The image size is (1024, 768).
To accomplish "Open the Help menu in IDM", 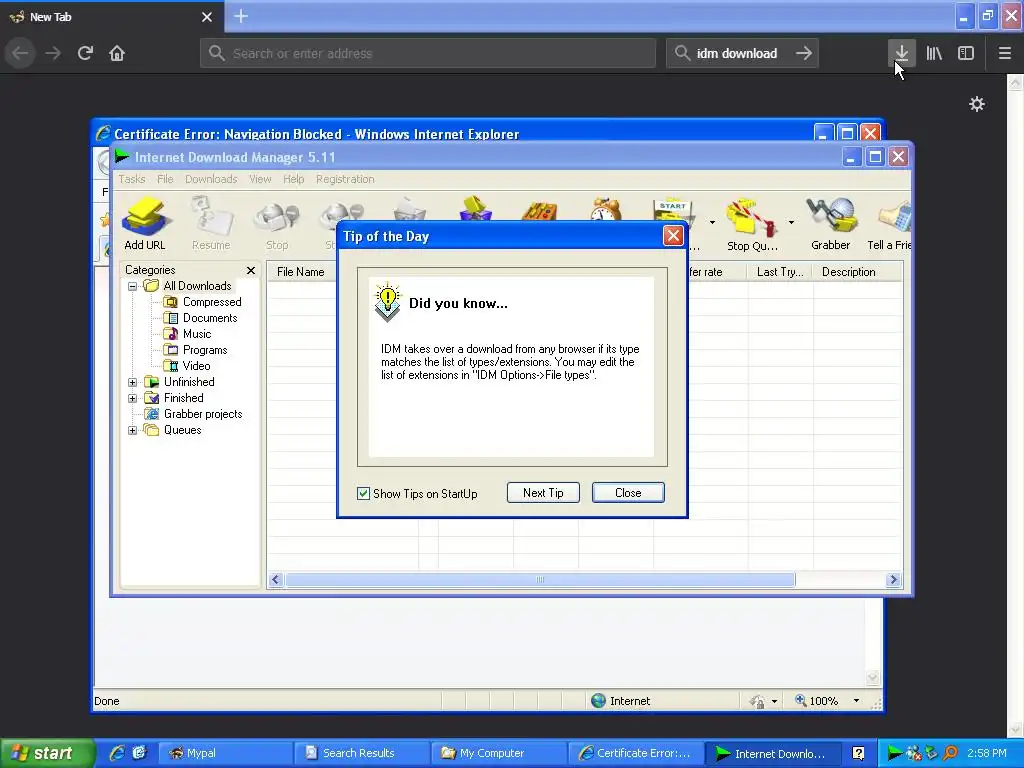I will point(294,179).
